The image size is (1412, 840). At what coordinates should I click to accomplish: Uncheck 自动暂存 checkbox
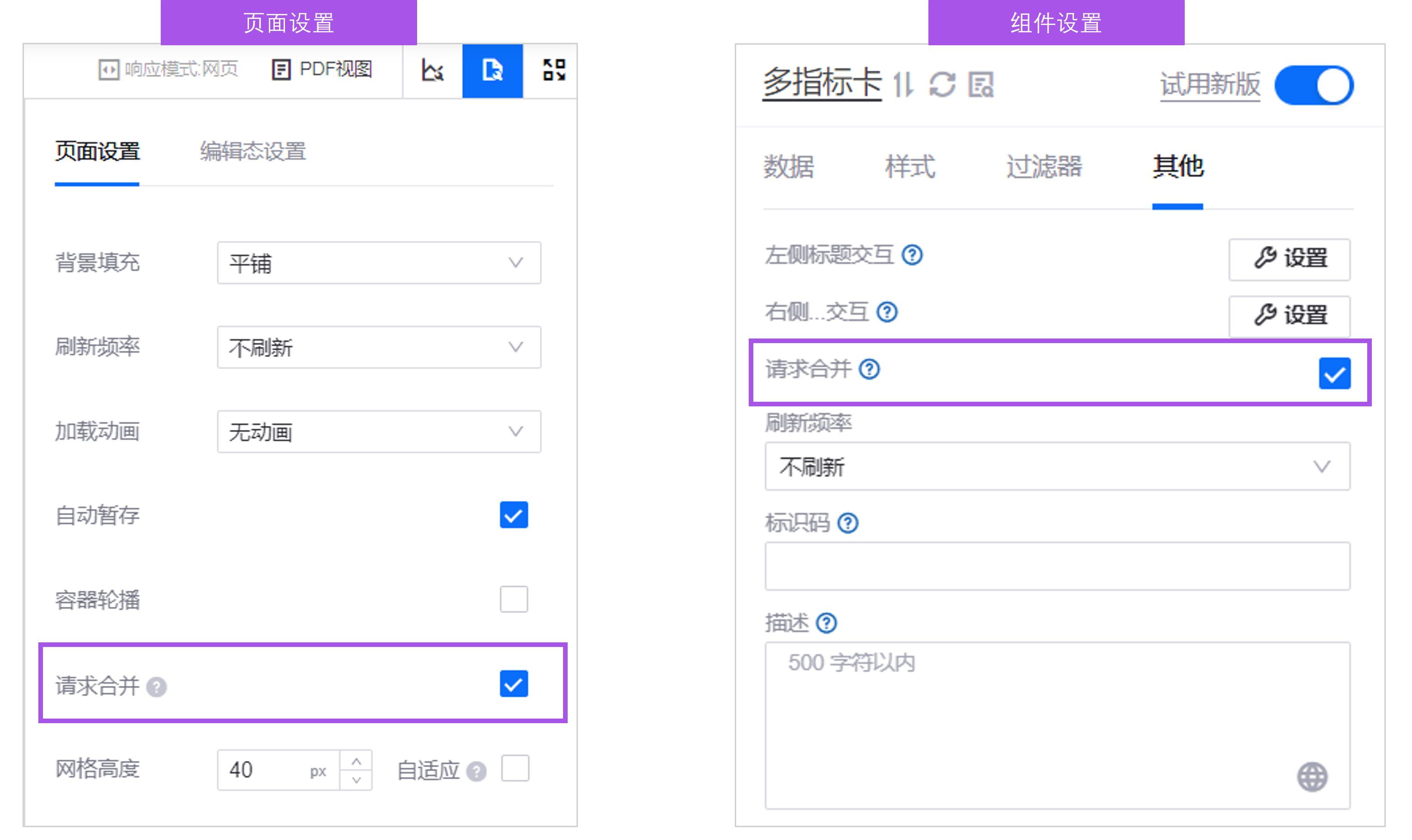point(514,515)
